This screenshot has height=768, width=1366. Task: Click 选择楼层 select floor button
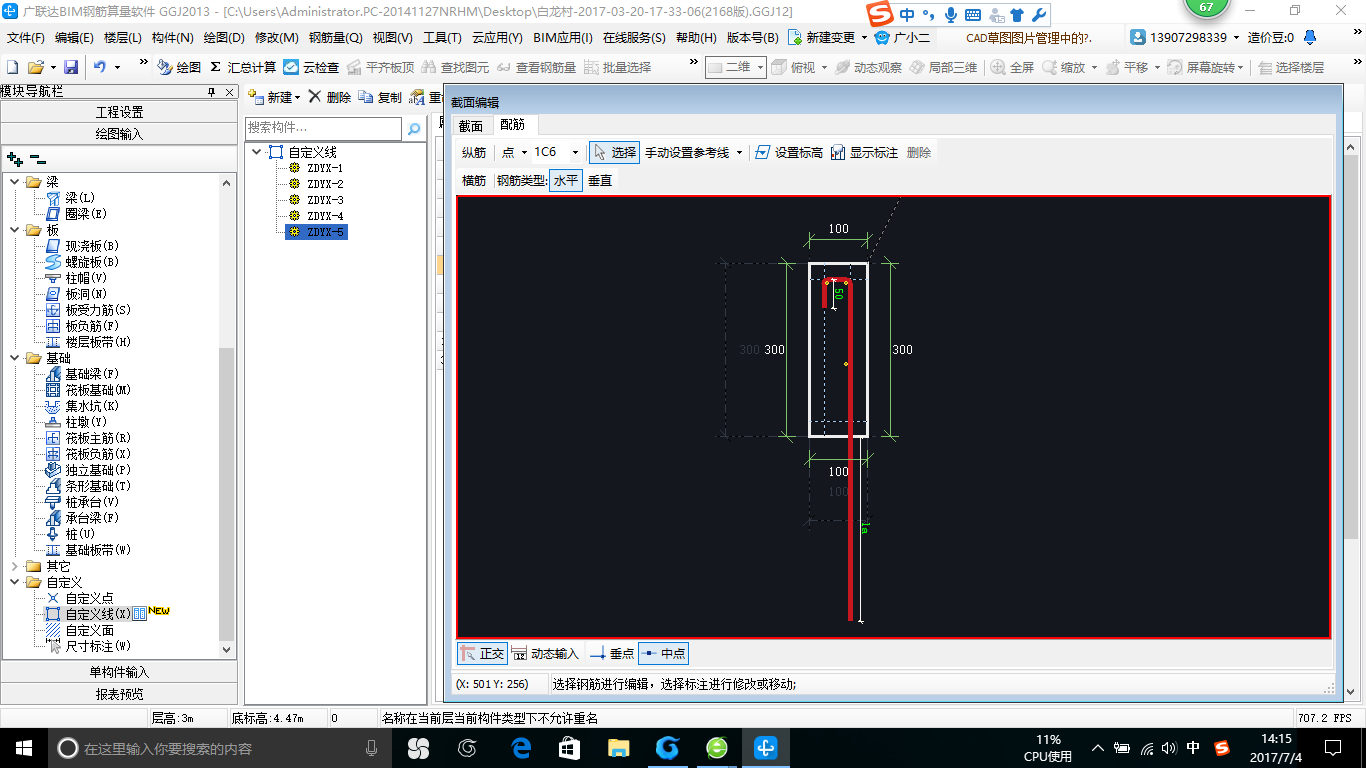(x=1291, y=67)
